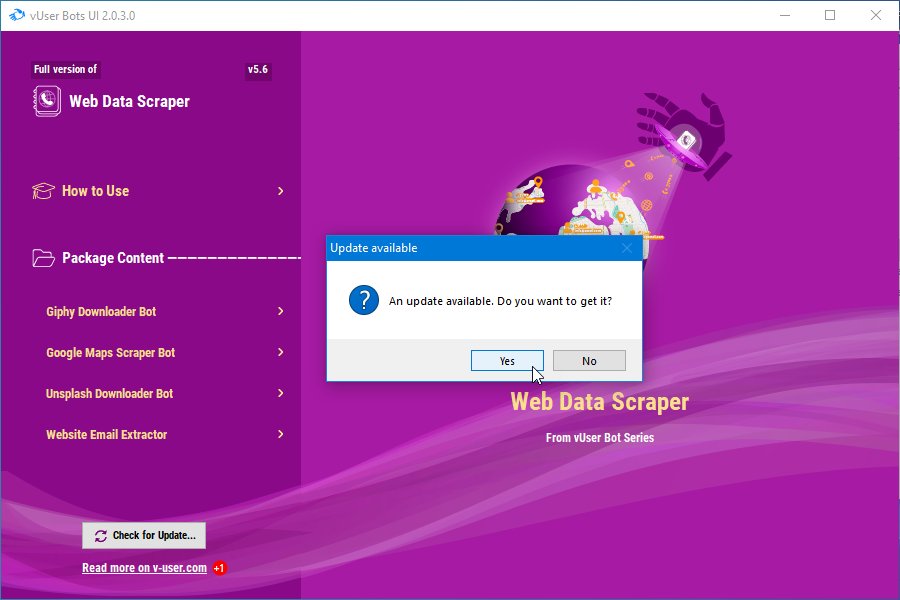This screenshot has height=600, width=900.
Task: Open the Read more on v-user.com link
Action: click(x=144, y=568)
